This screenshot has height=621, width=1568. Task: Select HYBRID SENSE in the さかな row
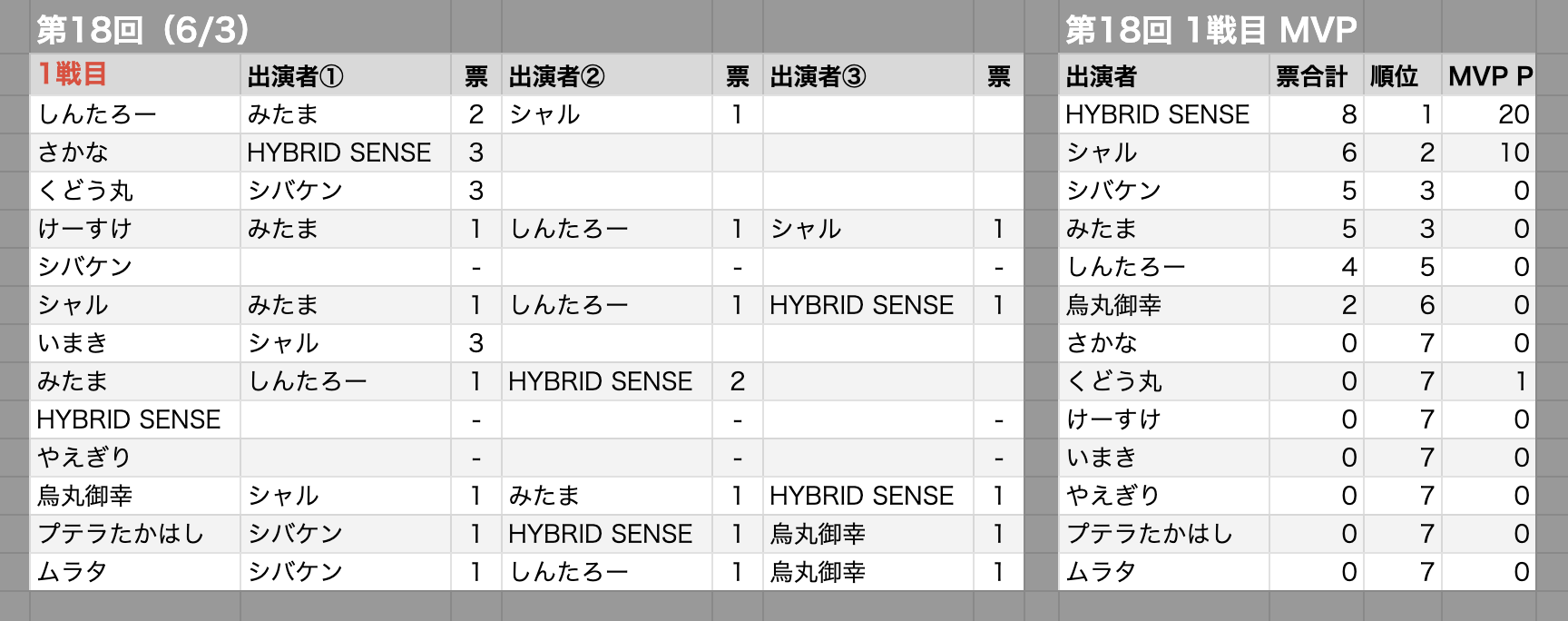click(338, 153)
